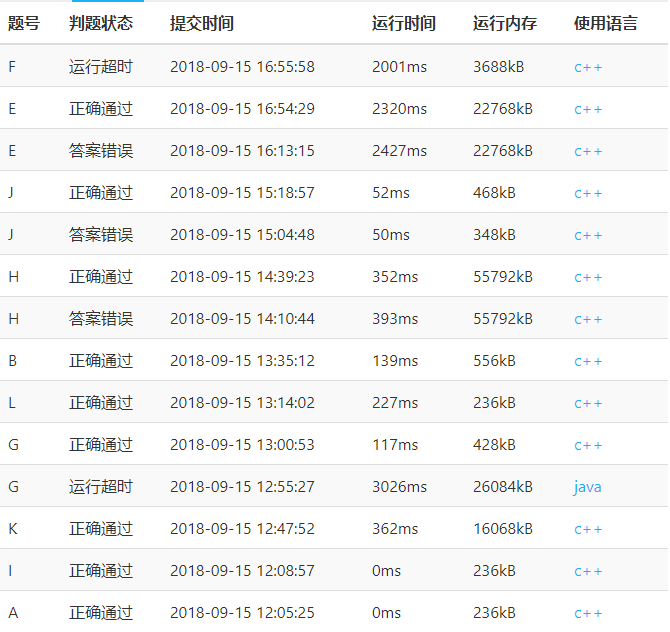Open the c++ link for the 16:55:58 submission
Viewport: 670px width, 632px height.
point(588,68)
